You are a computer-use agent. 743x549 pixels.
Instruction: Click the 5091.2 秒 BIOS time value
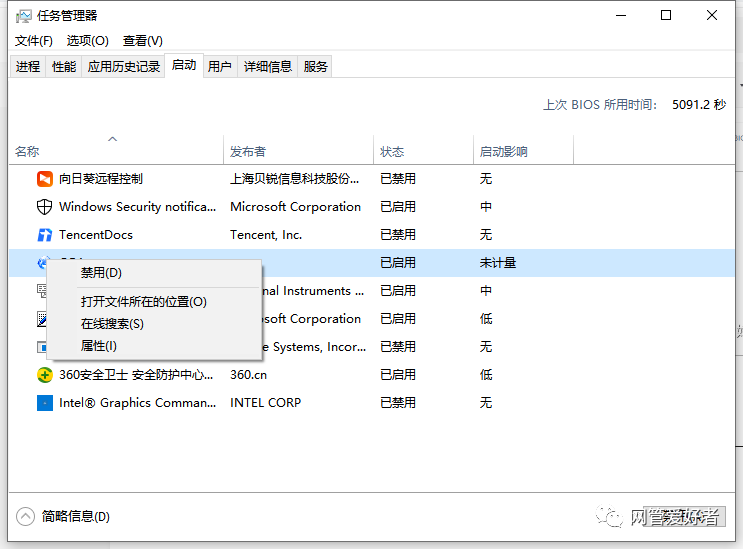[699, 105]
